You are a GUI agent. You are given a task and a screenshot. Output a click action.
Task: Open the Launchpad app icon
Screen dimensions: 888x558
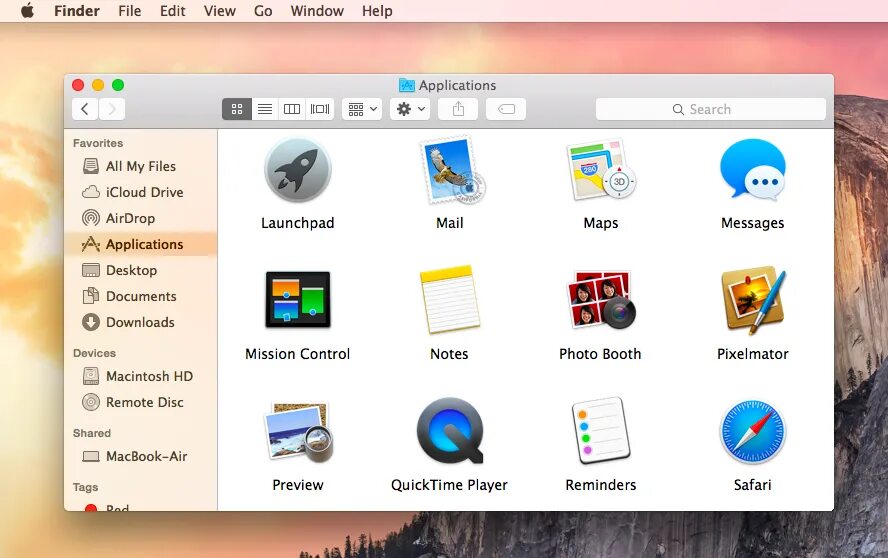tap(297, 170)
